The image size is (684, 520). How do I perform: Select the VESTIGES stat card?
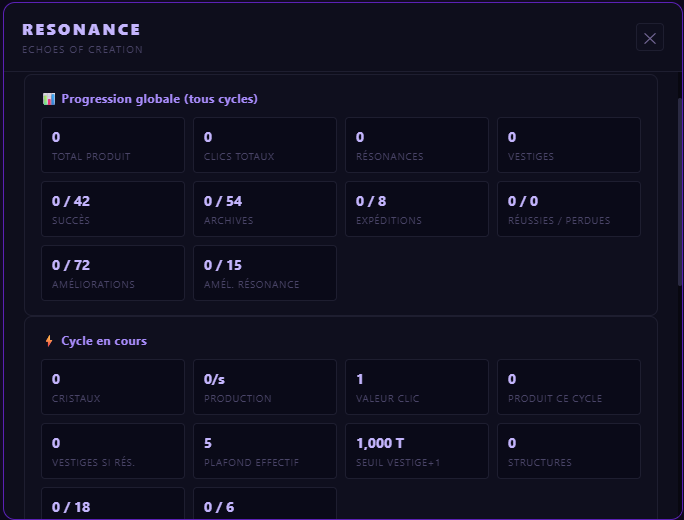click(569, 145)
